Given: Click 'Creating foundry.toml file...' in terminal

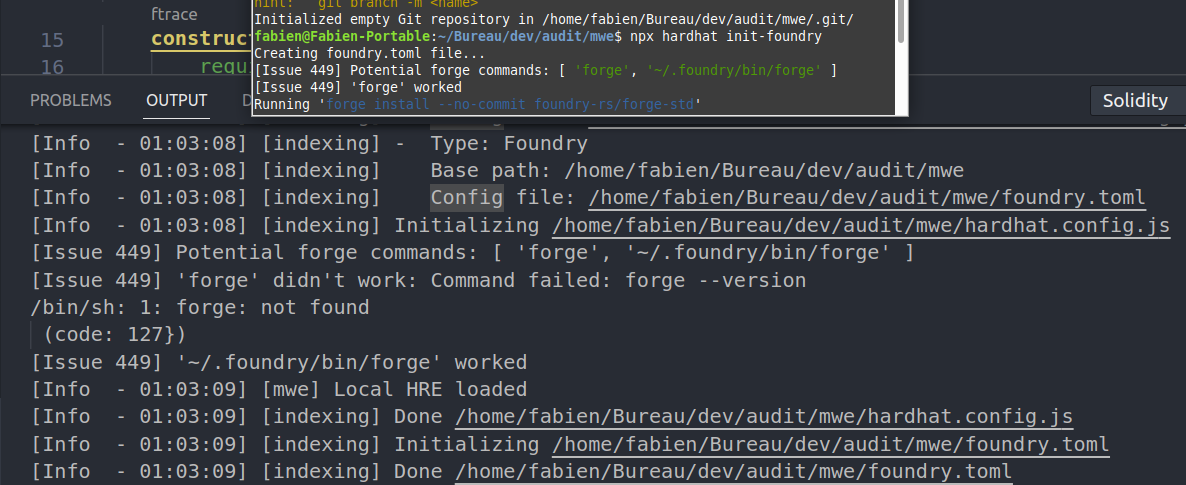Looking at the screenshot, I should tap(370, 54).
